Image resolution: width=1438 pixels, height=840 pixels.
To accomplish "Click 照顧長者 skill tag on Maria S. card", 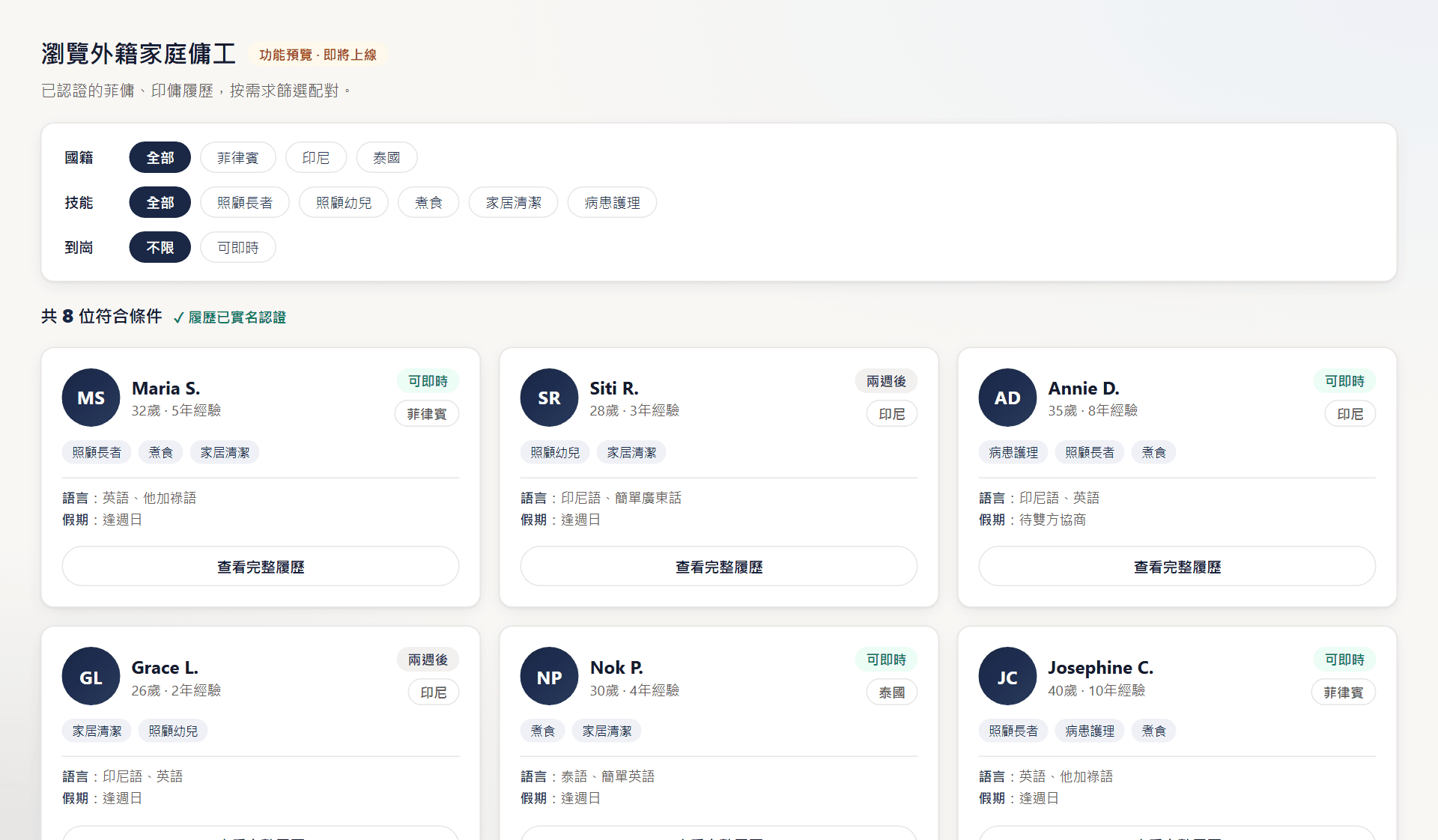I will 97,452.
